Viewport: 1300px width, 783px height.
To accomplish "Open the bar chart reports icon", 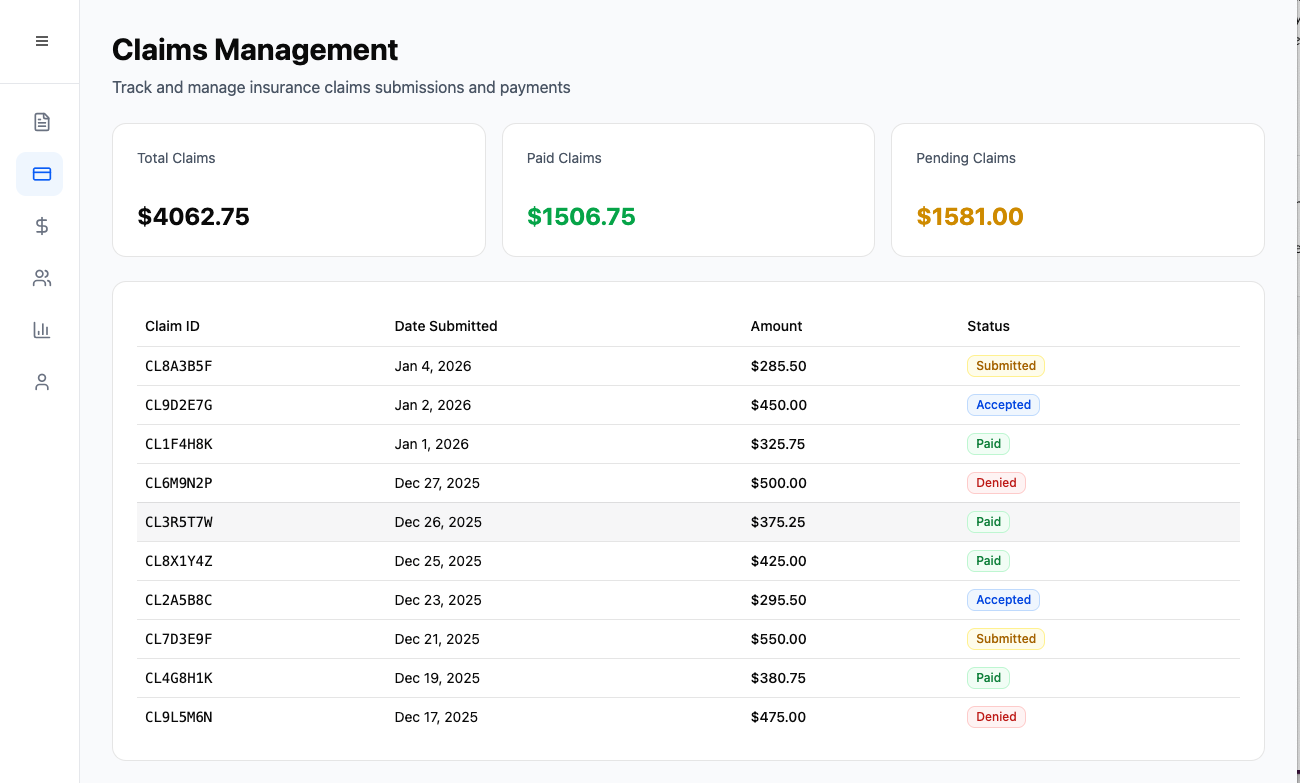I will pyautogui.click(x=41, y=330).
